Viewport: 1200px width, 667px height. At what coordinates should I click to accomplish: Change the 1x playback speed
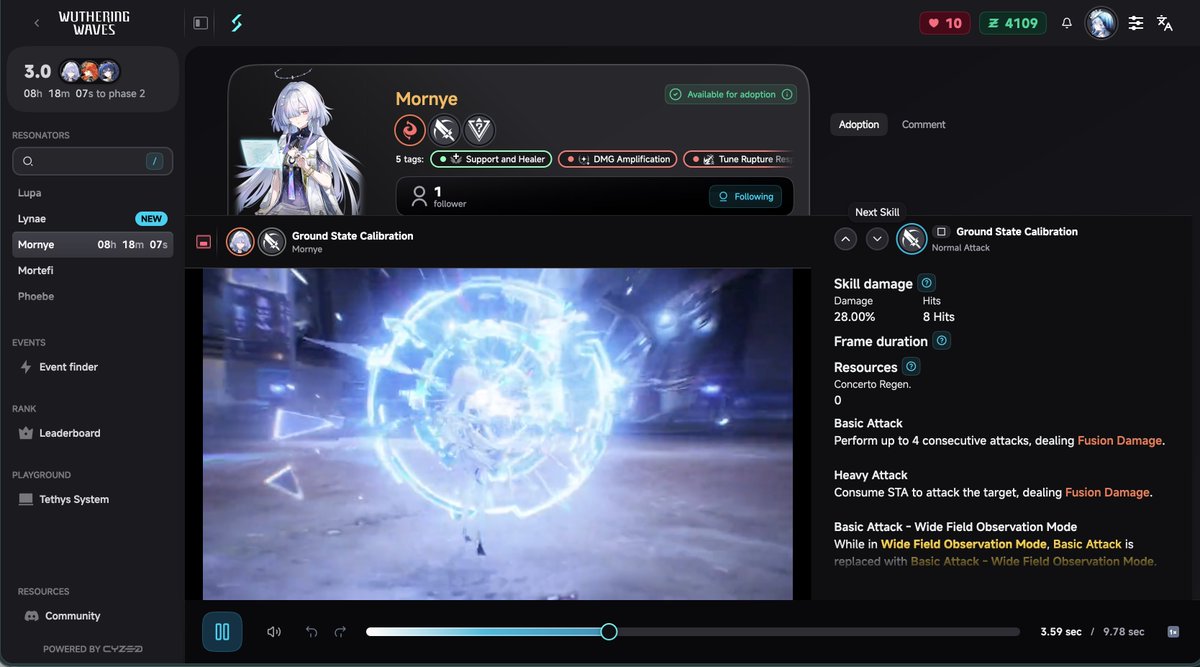click(1173, 632)
